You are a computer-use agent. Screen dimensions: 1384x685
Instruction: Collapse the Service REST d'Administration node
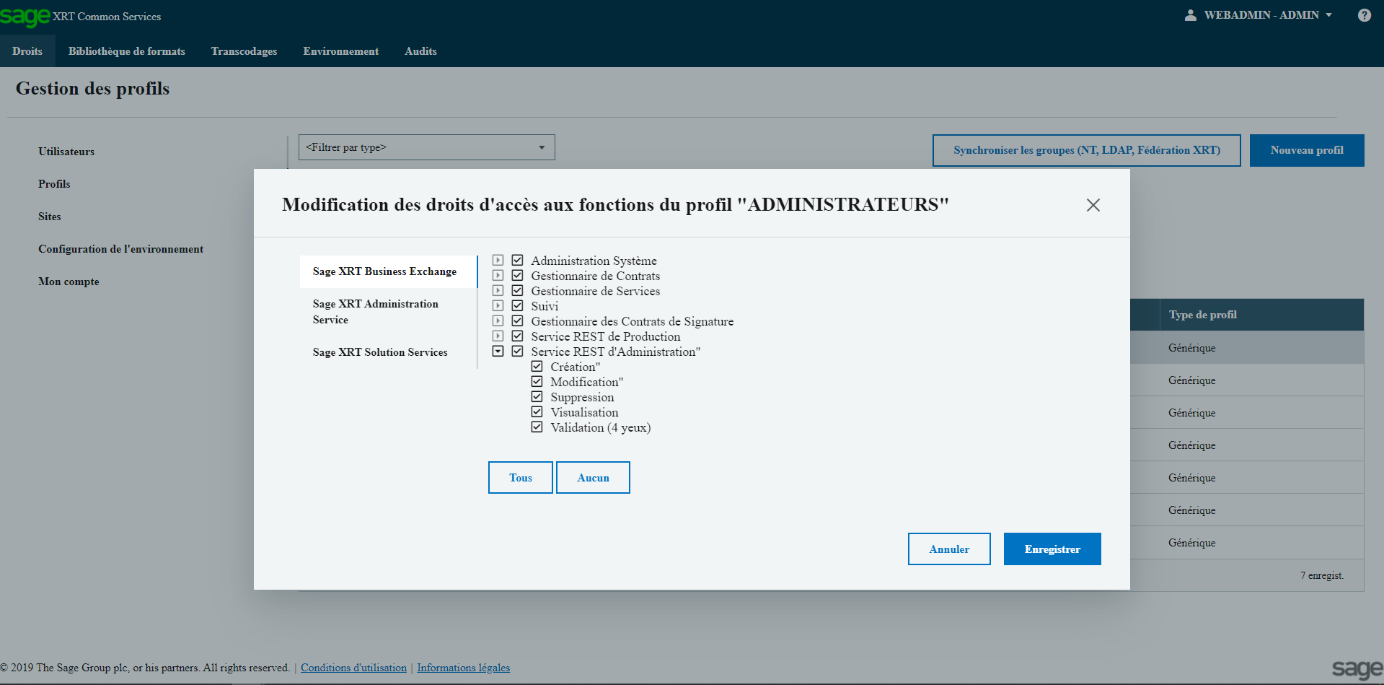498,352
